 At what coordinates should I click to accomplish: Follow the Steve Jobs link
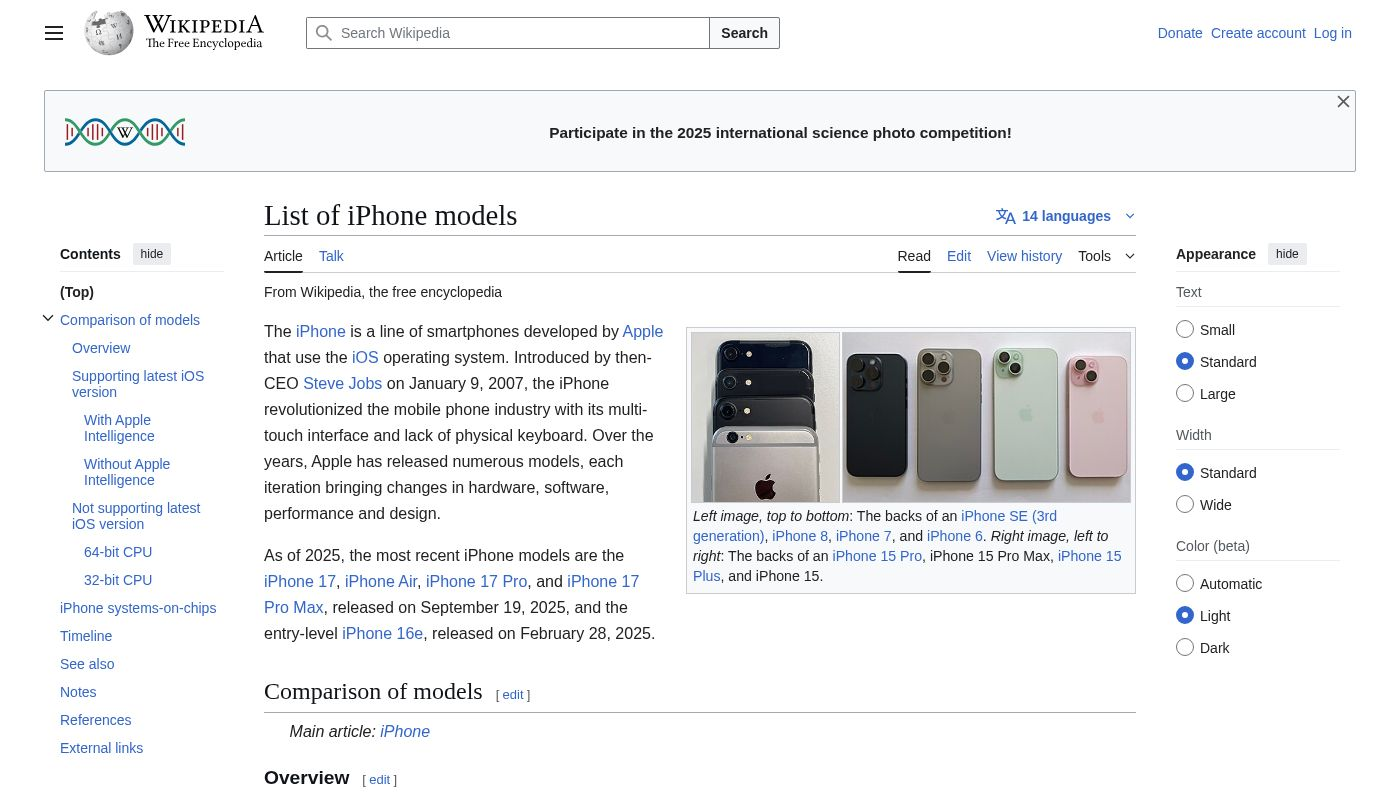pyautogui.click(x=342, y=384)
